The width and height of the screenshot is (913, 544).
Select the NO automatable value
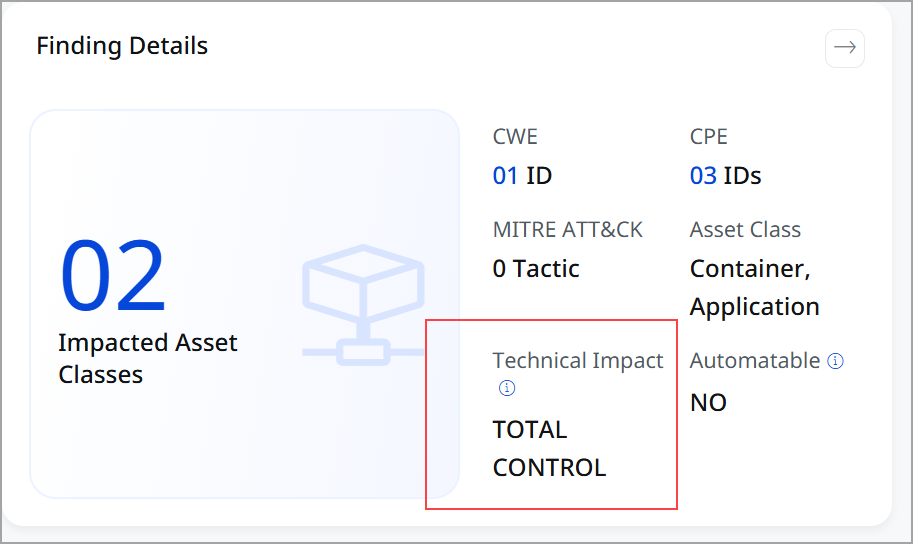coord(708,402)
